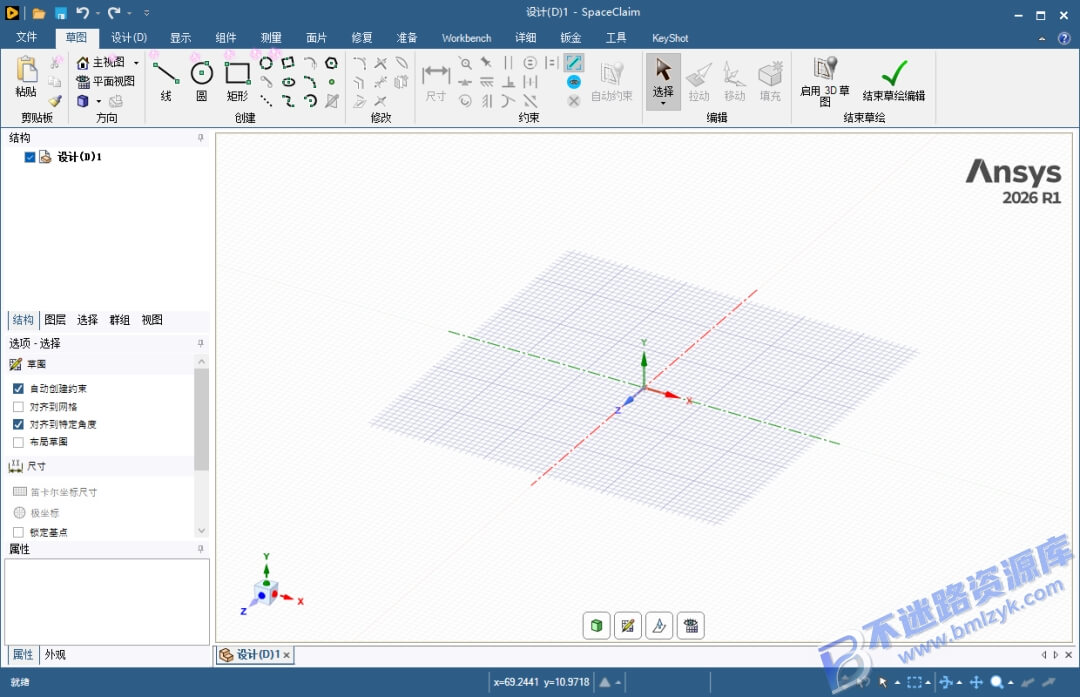Click the options panel vertical scrollbar
Image resolution: width=1080 pixels, height=697 pixels.
201,420
